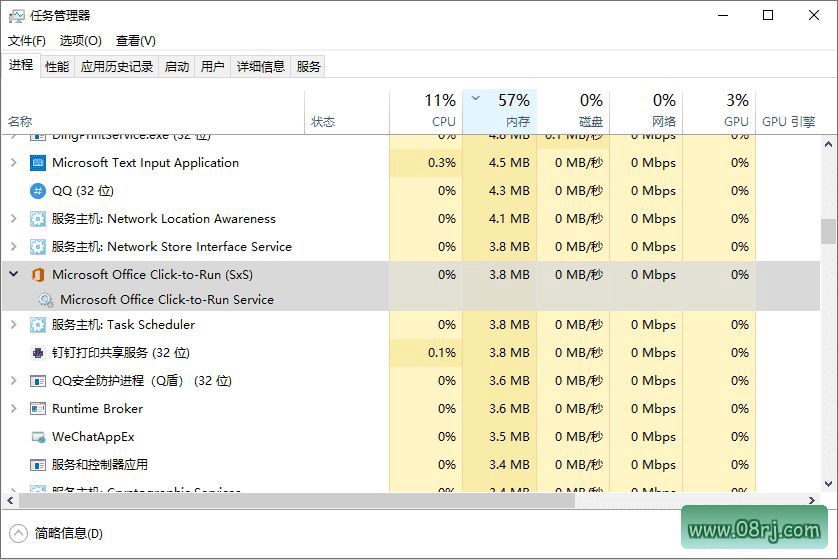This screenshot has height=559, width=838.
Task: Click the 简略信息(D) button
Action: pos(56,533)
